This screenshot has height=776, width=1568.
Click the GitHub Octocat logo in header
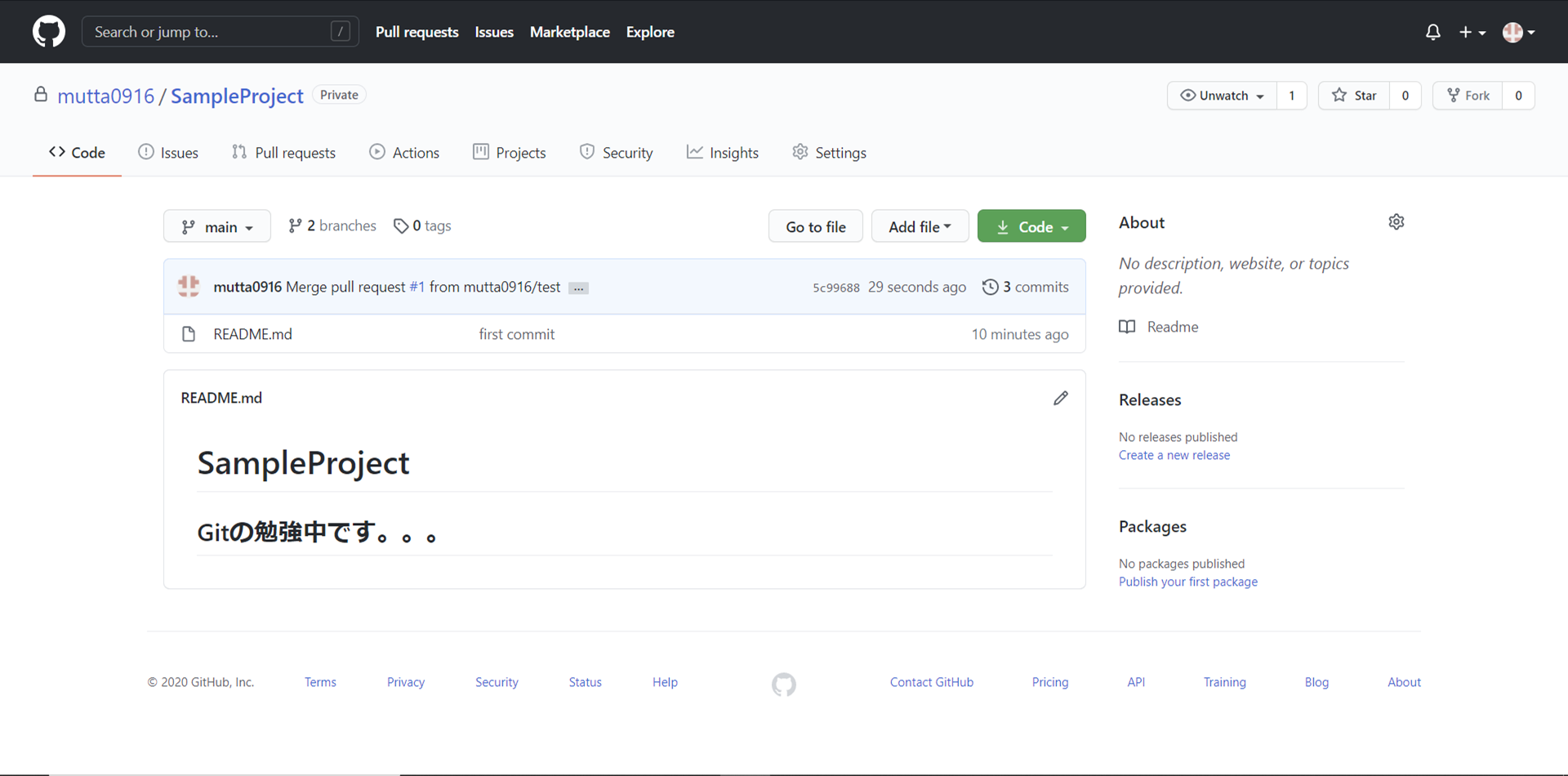(49, 32)
